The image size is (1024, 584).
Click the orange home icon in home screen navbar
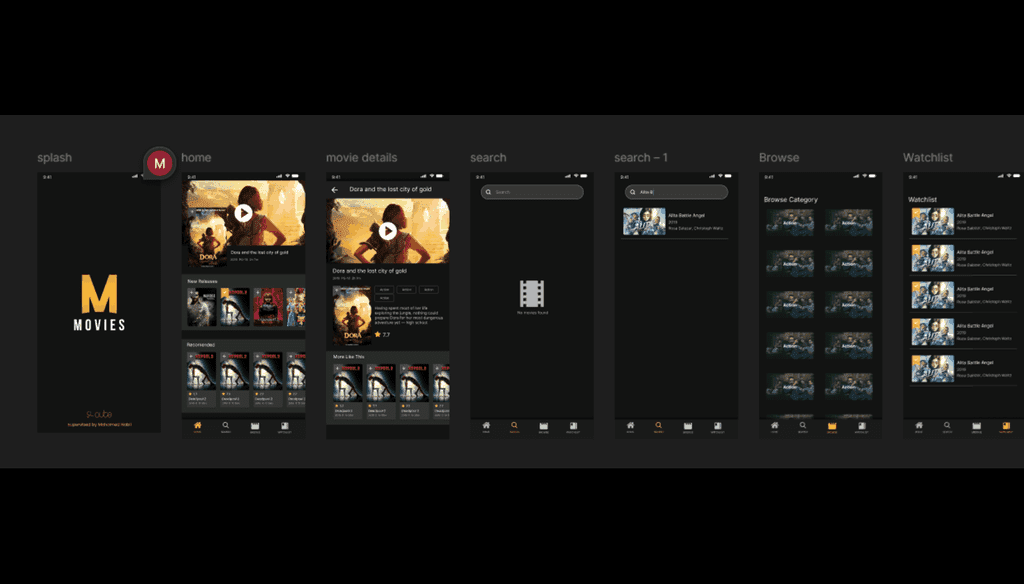[197, 427]
